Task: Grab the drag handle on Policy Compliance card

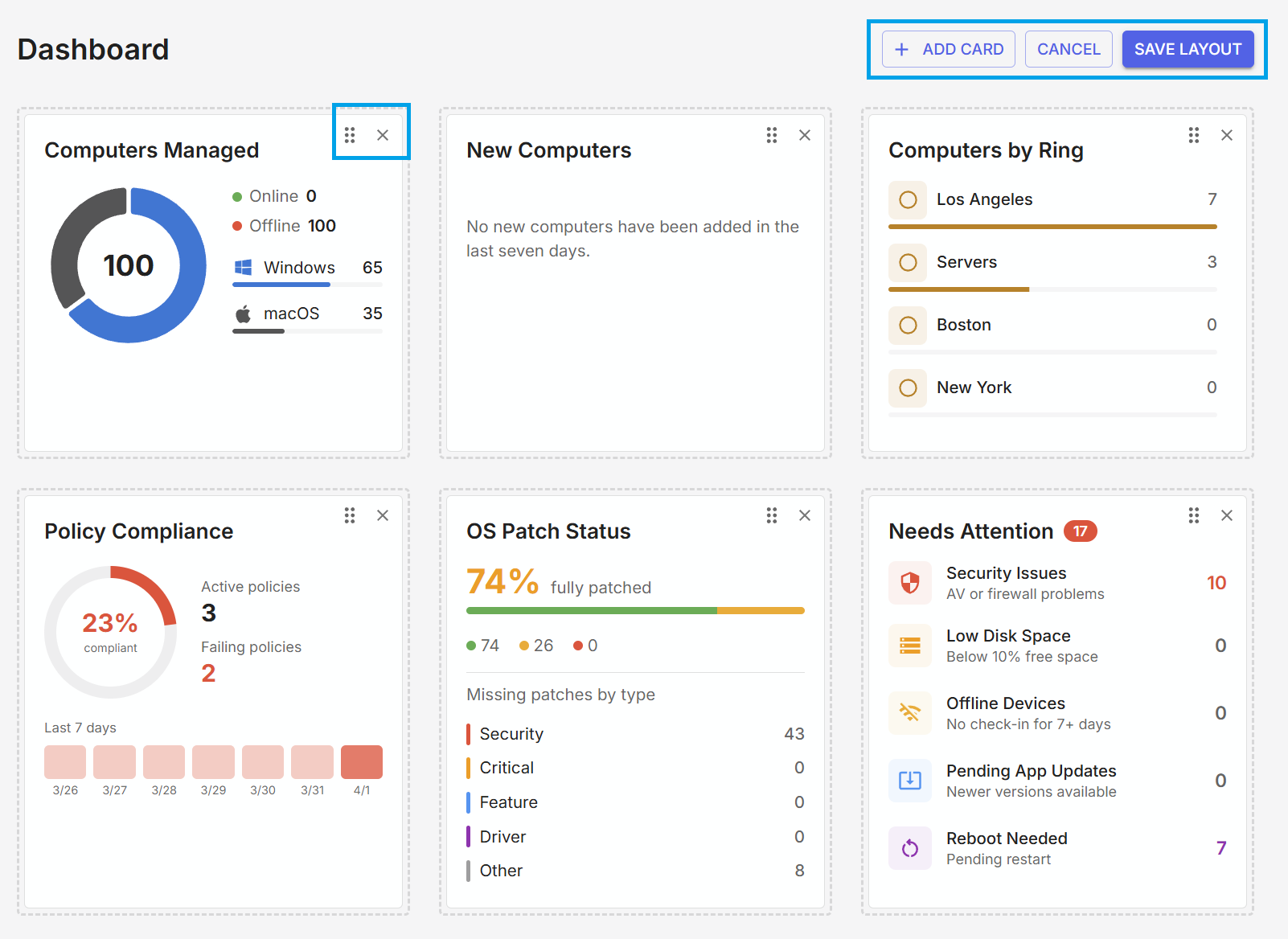Action: click(350, 515)
